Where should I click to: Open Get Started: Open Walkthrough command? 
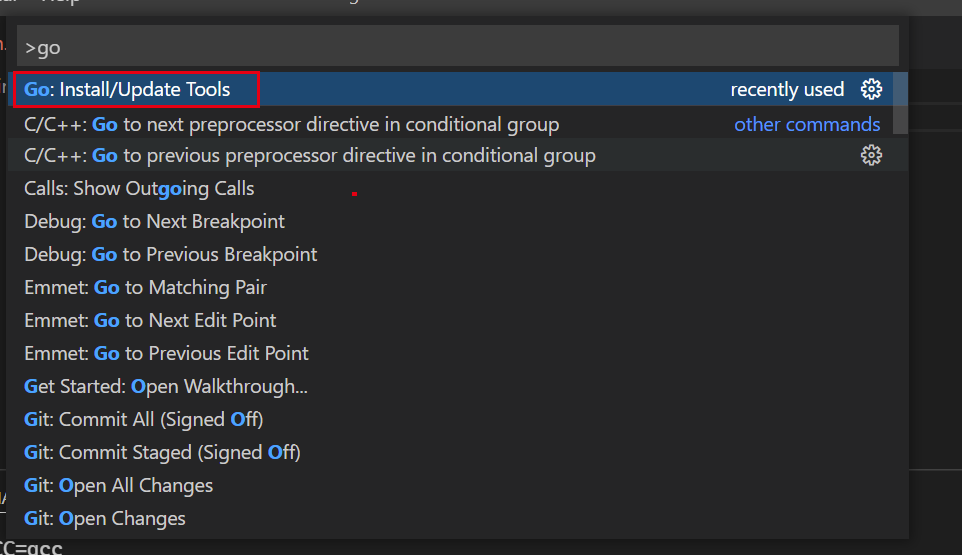click(166, 387)
